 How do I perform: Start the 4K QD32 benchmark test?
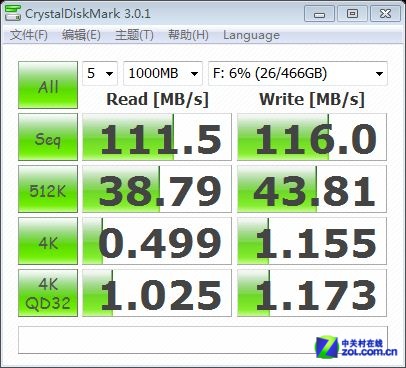coord(48,293)
